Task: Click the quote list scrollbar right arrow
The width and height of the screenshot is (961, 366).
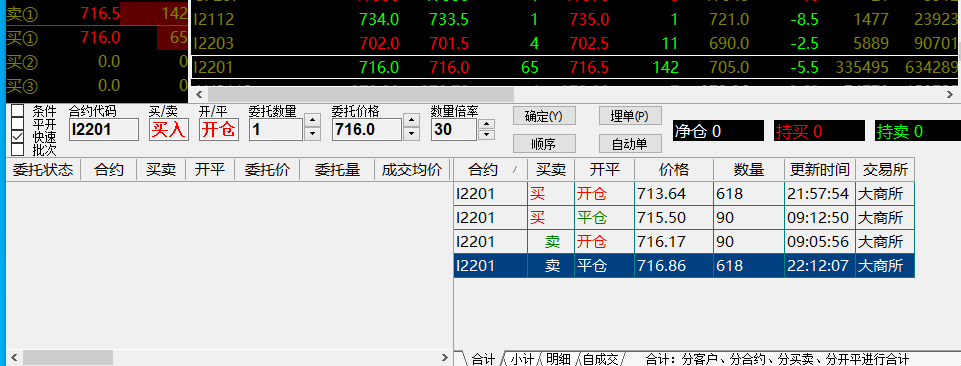Action: [x=951, y=94]
